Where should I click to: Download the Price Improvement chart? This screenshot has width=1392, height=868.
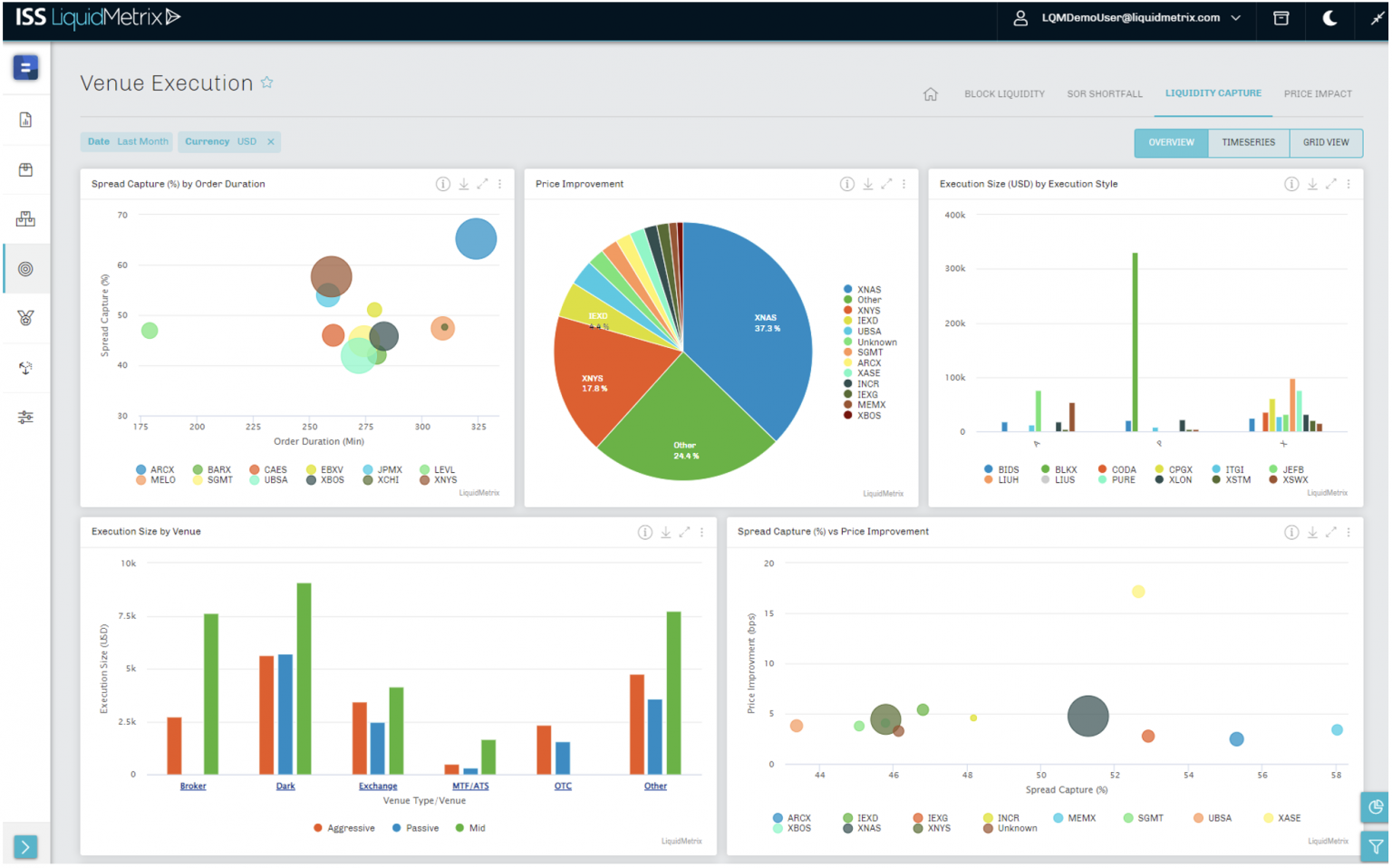click(867, 184)
